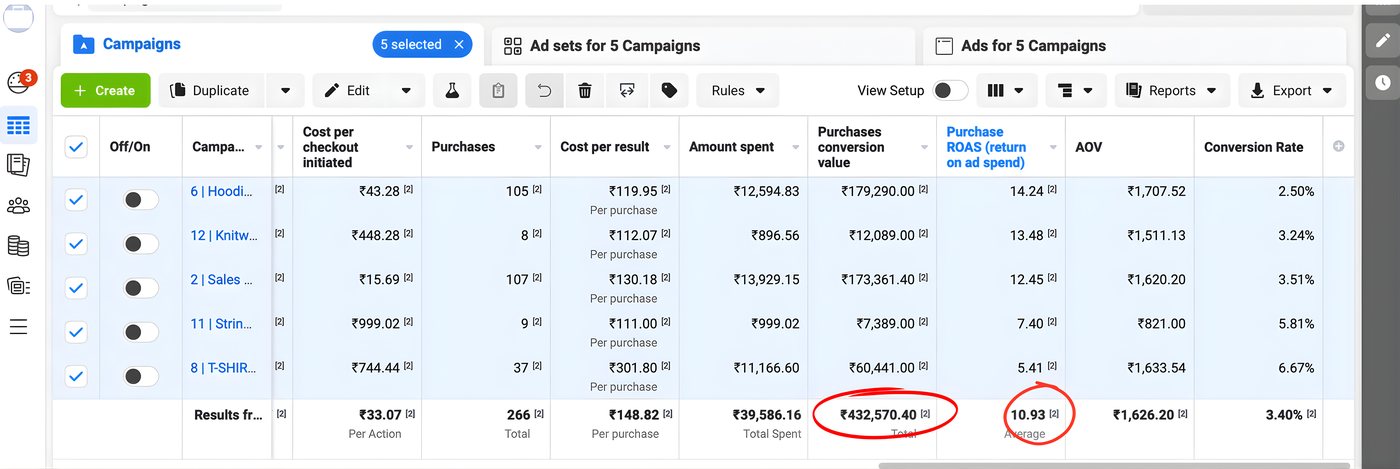Open the billing coins icon in sidebar
The height and width of the screenshot is (469, 1400).
click(x=18, y=246)
